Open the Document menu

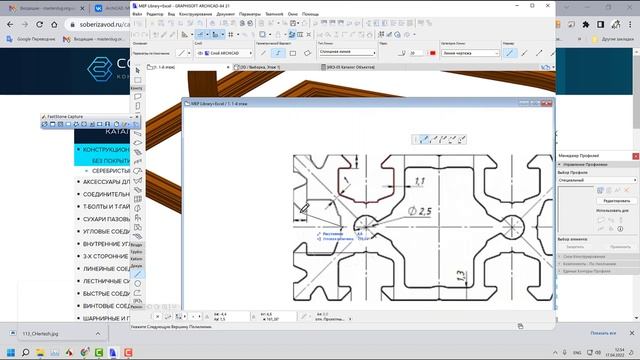[x=226, y=14]
